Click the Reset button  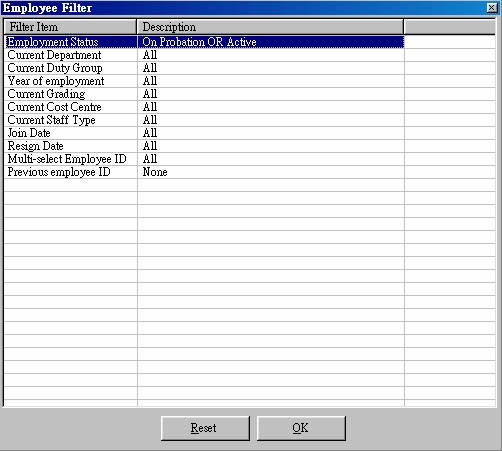pyautogui.click(x=205, y=428)
